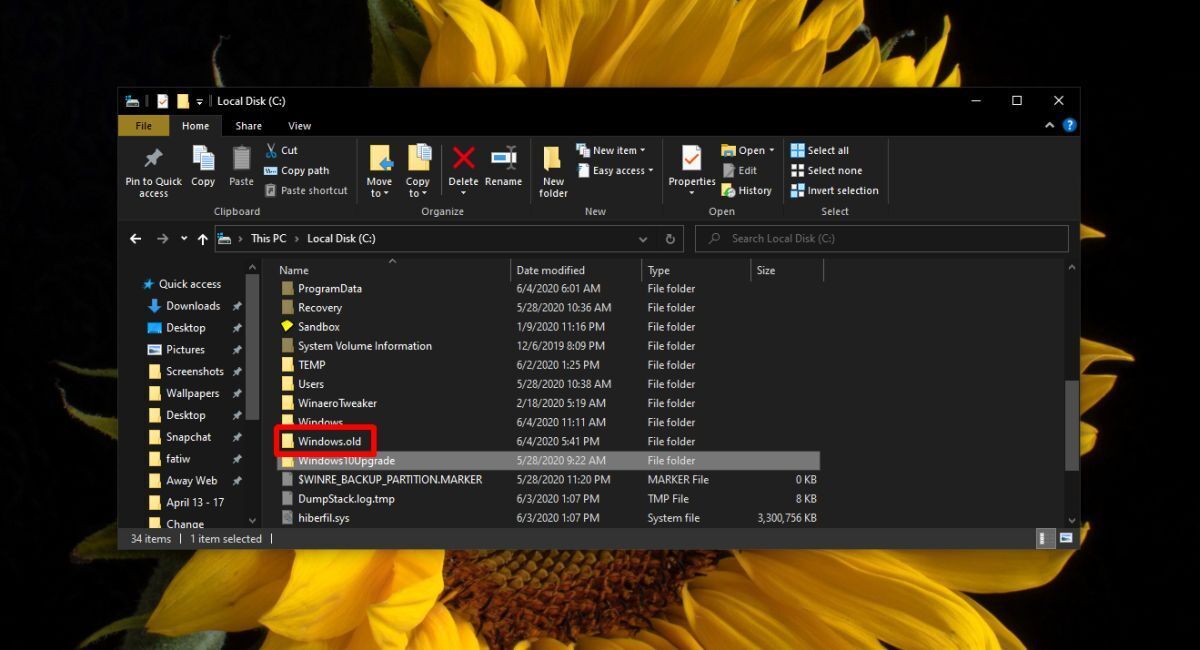Click the Copy icon in Clipboard group
This screenshot has width=1200, height=650.
coord(203,160)
